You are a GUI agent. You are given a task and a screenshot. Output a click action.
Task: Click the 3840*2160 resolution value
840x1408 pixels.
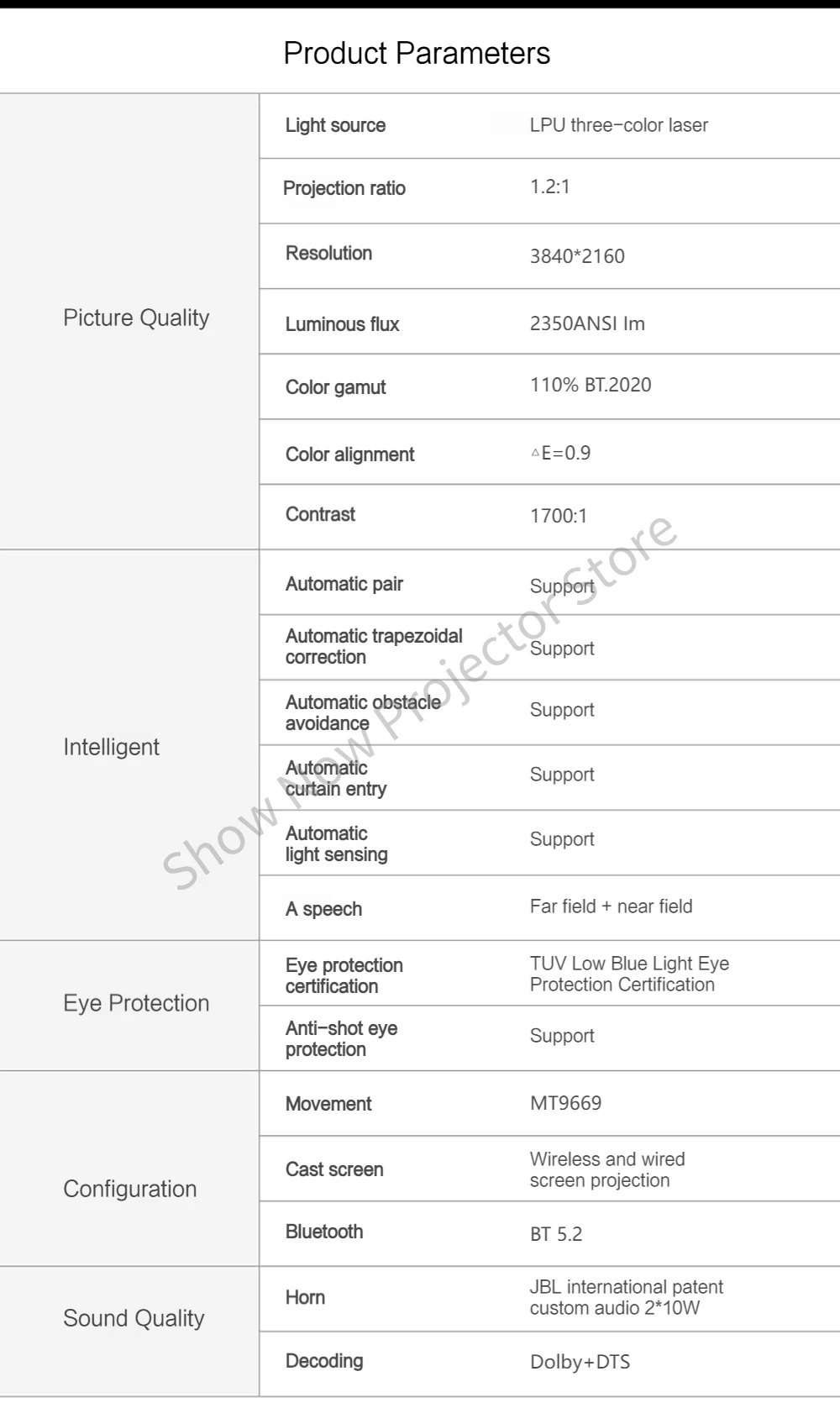click(x=577, y=256)
